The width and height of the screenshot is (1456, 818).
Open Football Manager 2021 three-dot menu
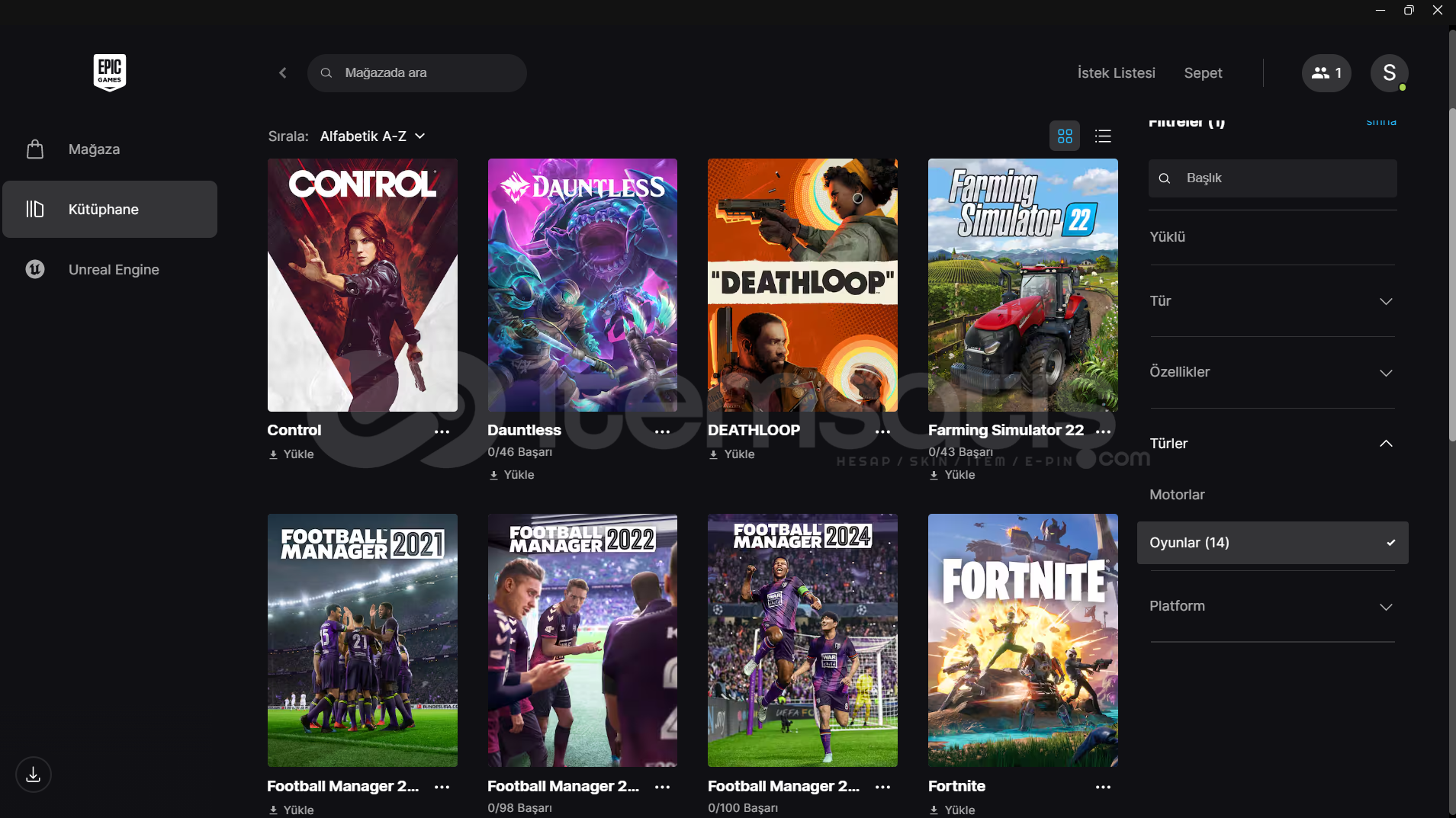point(442,787)
